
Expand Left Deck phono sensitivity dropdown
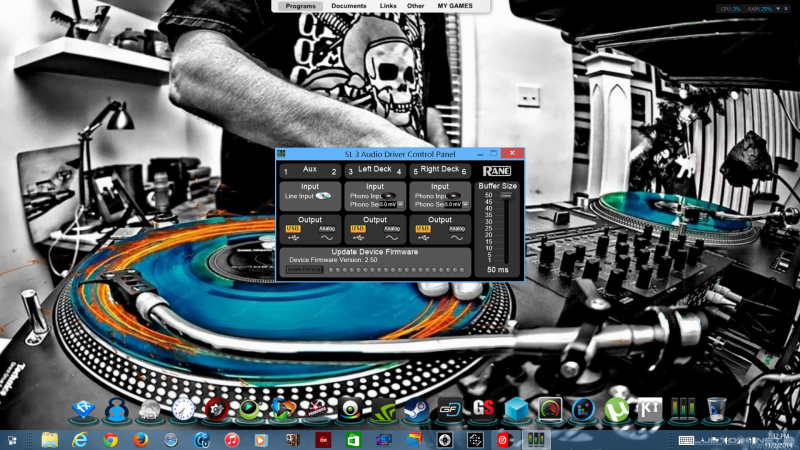400,204
